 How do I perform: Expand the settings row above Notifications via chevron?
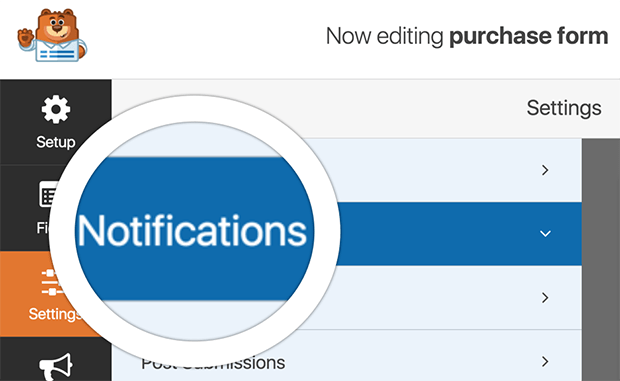pos(545,170)
